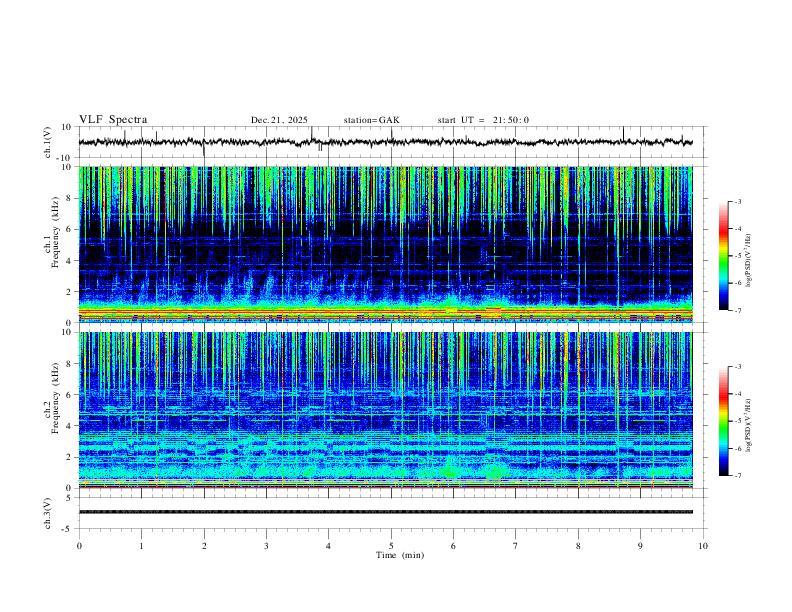
Task: Click the "Time (min)" axis title
Action: click(400, 555)
